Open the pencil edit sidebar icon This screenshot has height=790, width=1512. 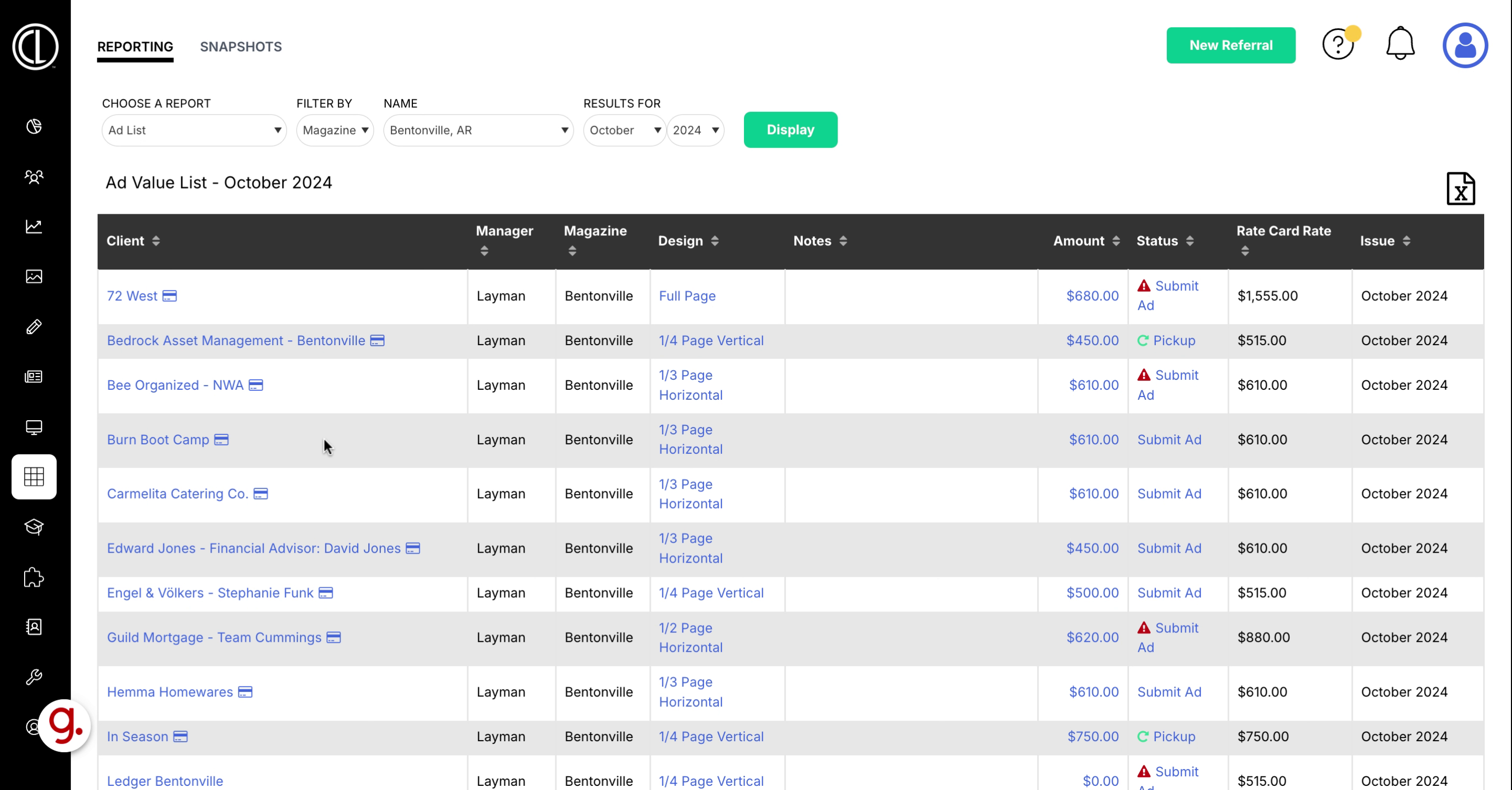pyautogui.click(x=34, y=326)
